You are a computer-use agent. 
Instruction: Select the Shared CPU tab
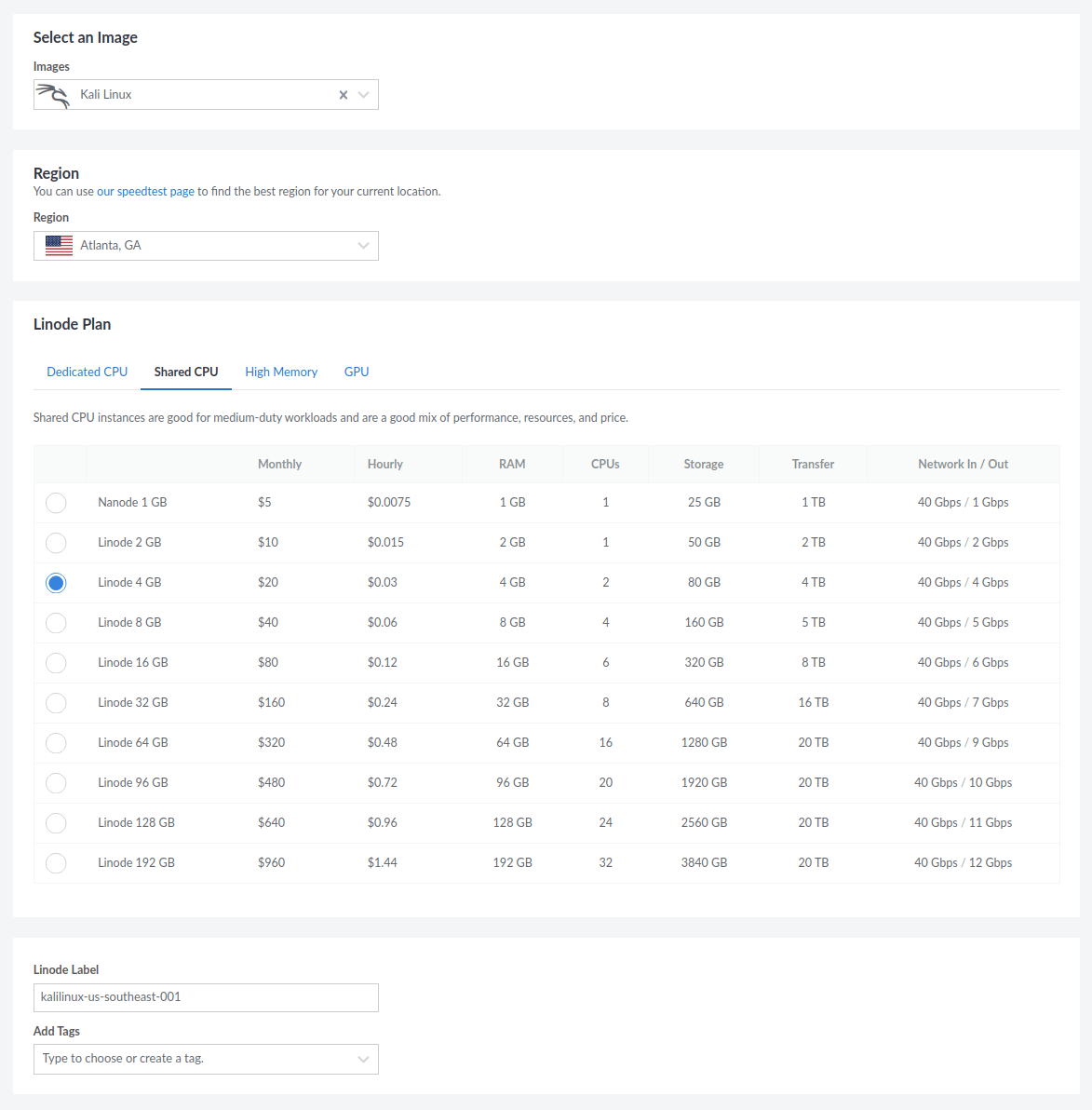(x=186, y=372)
